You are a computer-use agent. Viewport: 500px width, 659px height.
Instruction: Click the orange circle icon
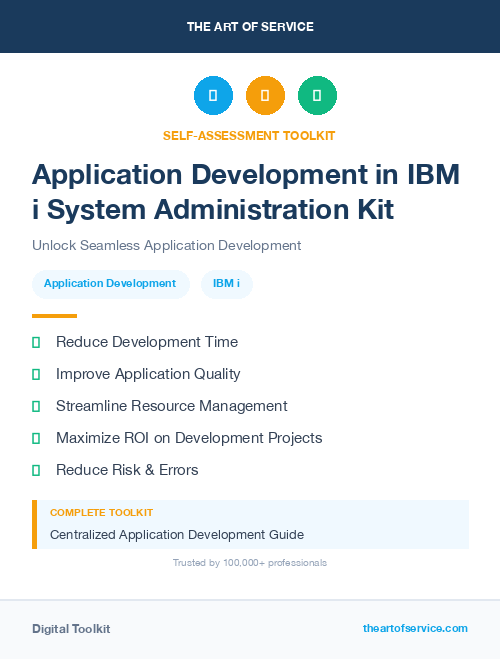(265, 95)
